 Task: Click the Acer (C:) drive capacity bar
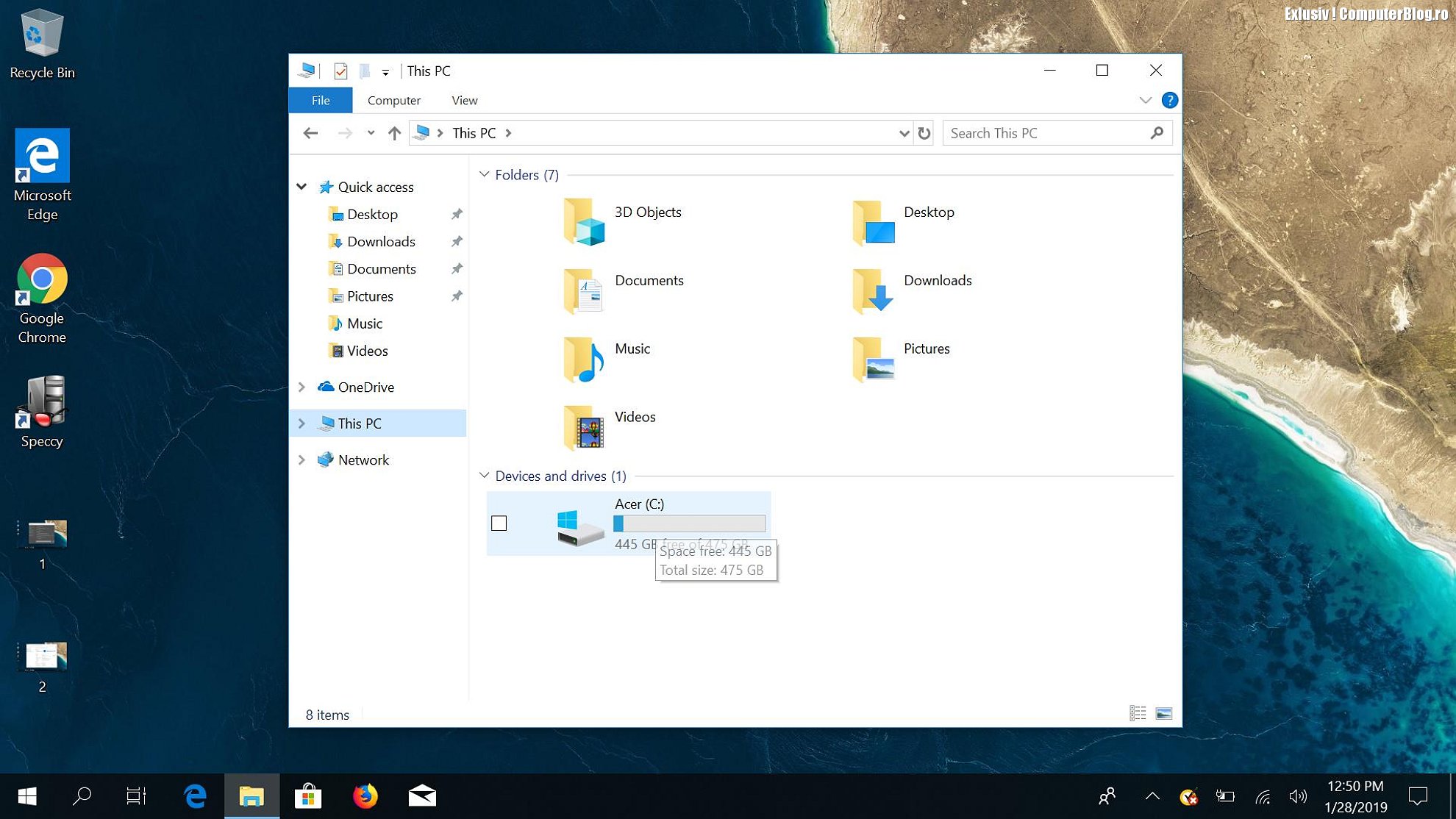pyautogui.click(x=689, y=523)
